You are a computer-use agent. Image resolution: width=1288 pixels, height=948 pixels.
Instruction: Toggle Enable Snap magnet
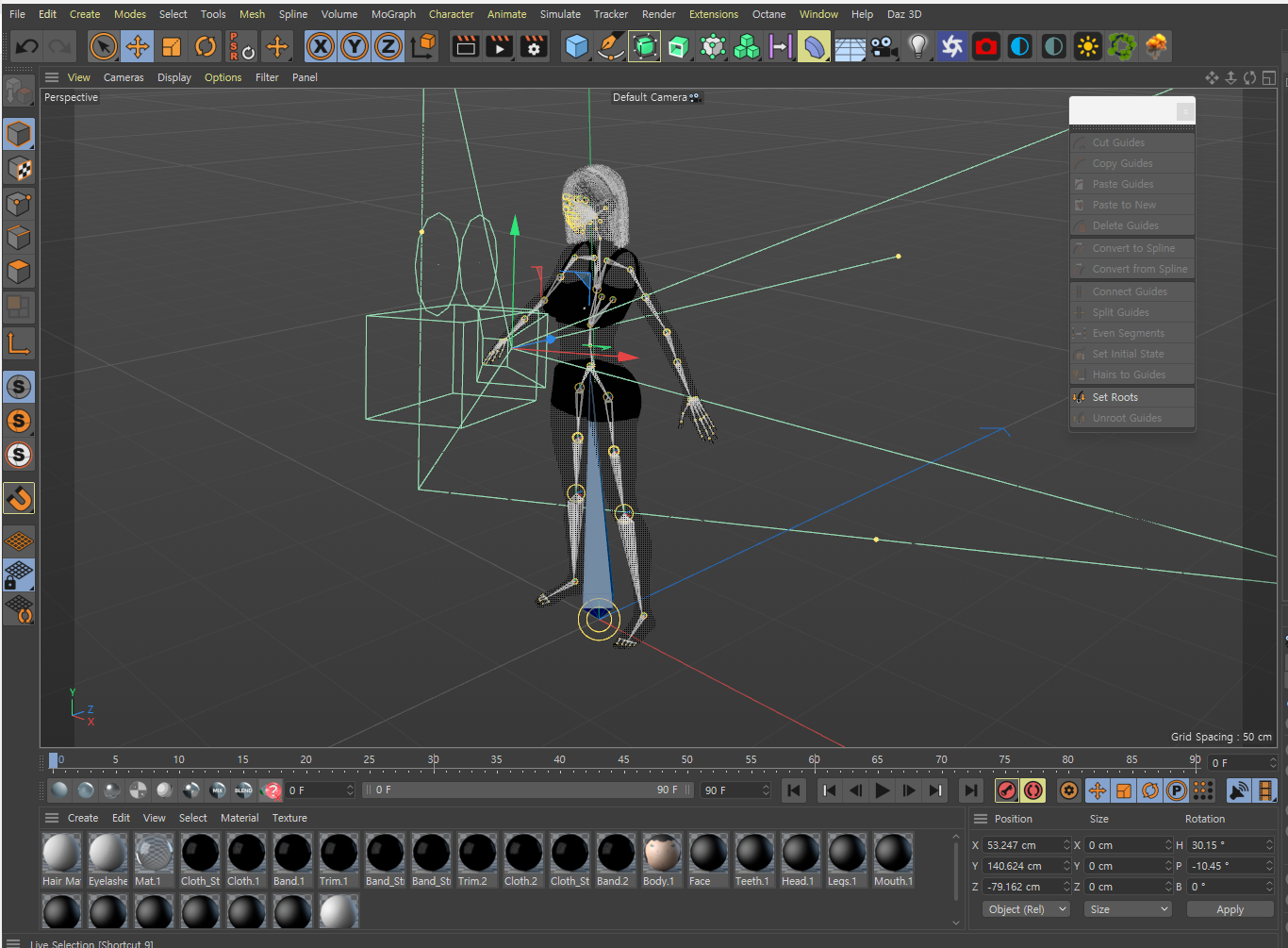pyautogui.click(x=19, y=498)
